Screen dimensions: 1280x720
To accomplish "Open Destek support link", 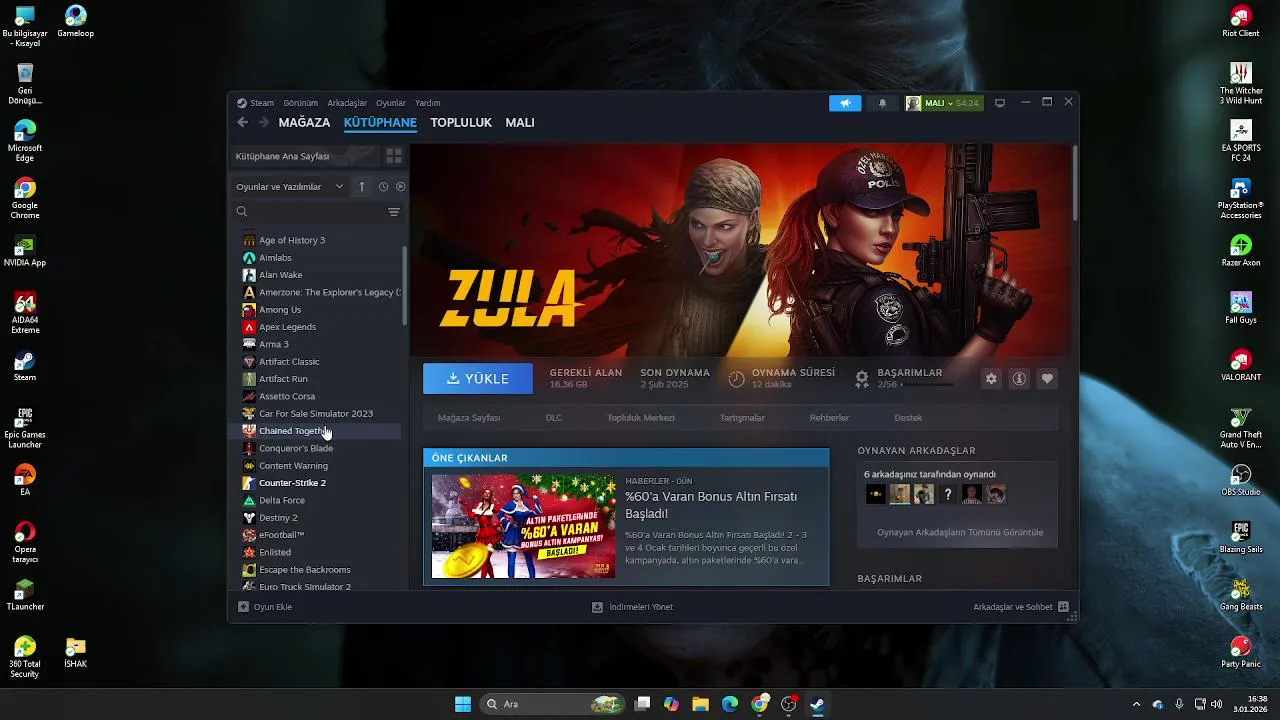I will [x=908, y=418].
